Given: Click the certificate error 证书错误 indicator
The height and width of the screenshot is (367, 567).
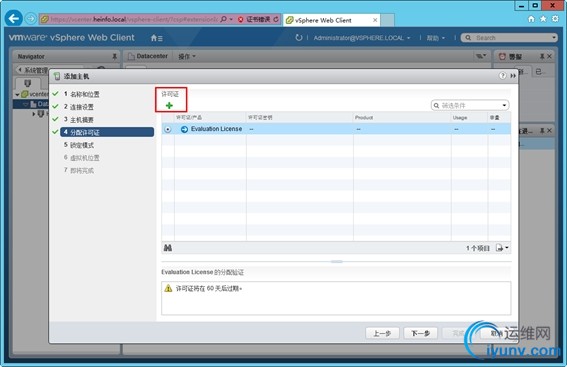Looking at the screenshot, I should click(255, 19).
